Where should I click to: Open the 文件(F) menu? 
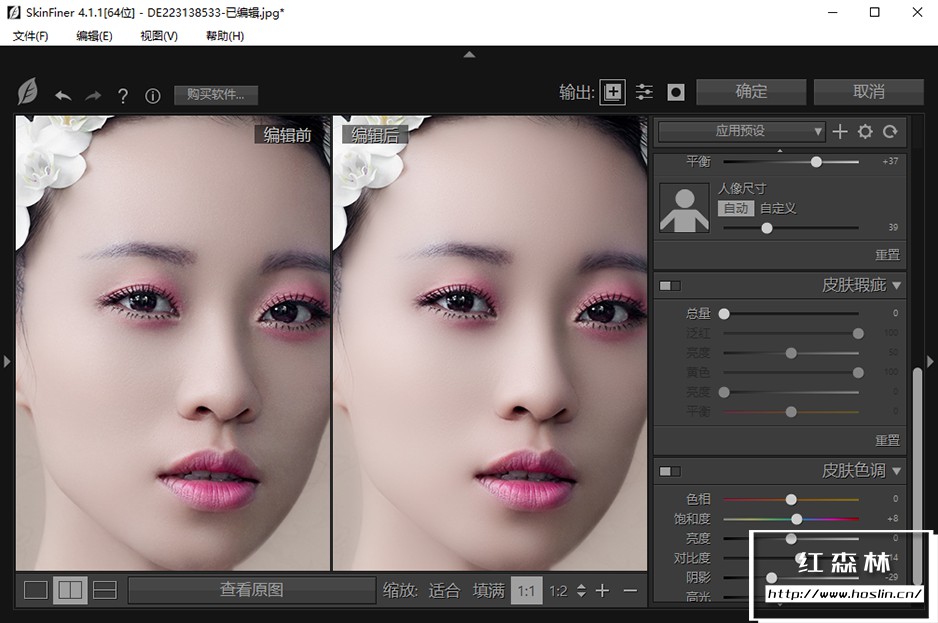31,36
